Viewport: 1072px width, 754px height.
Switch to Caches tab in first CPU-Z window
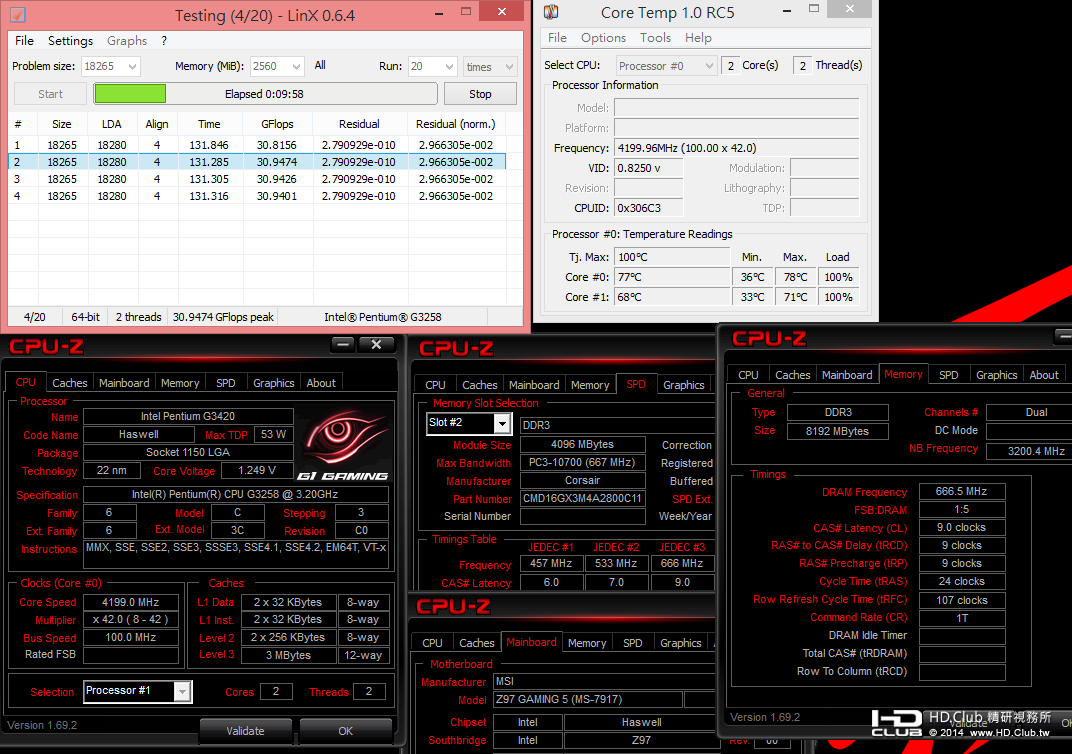tap(70, 383)
